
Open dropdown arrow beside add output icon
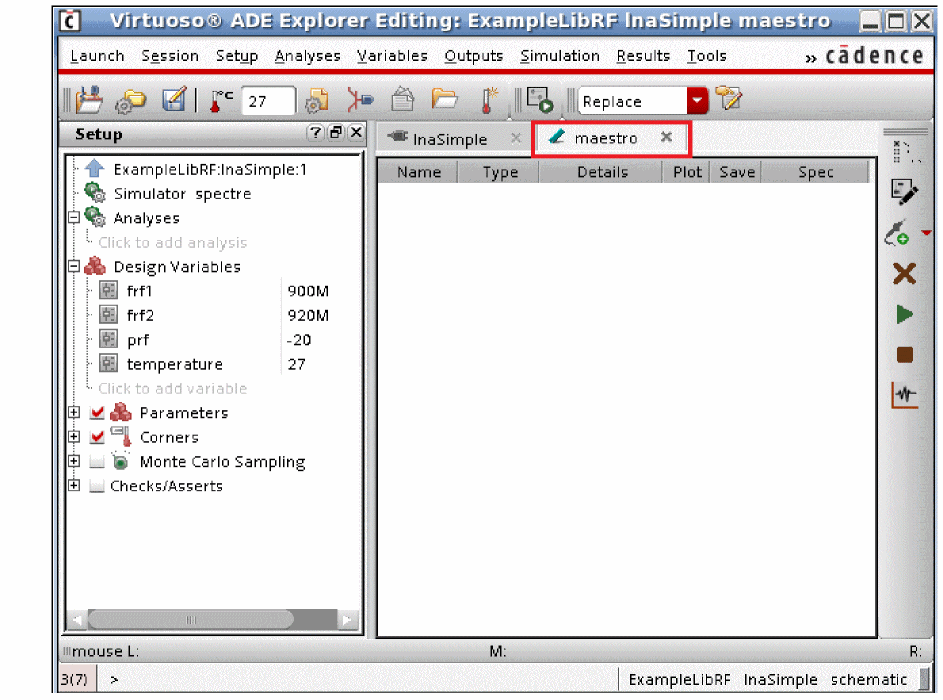click(926, 233)
